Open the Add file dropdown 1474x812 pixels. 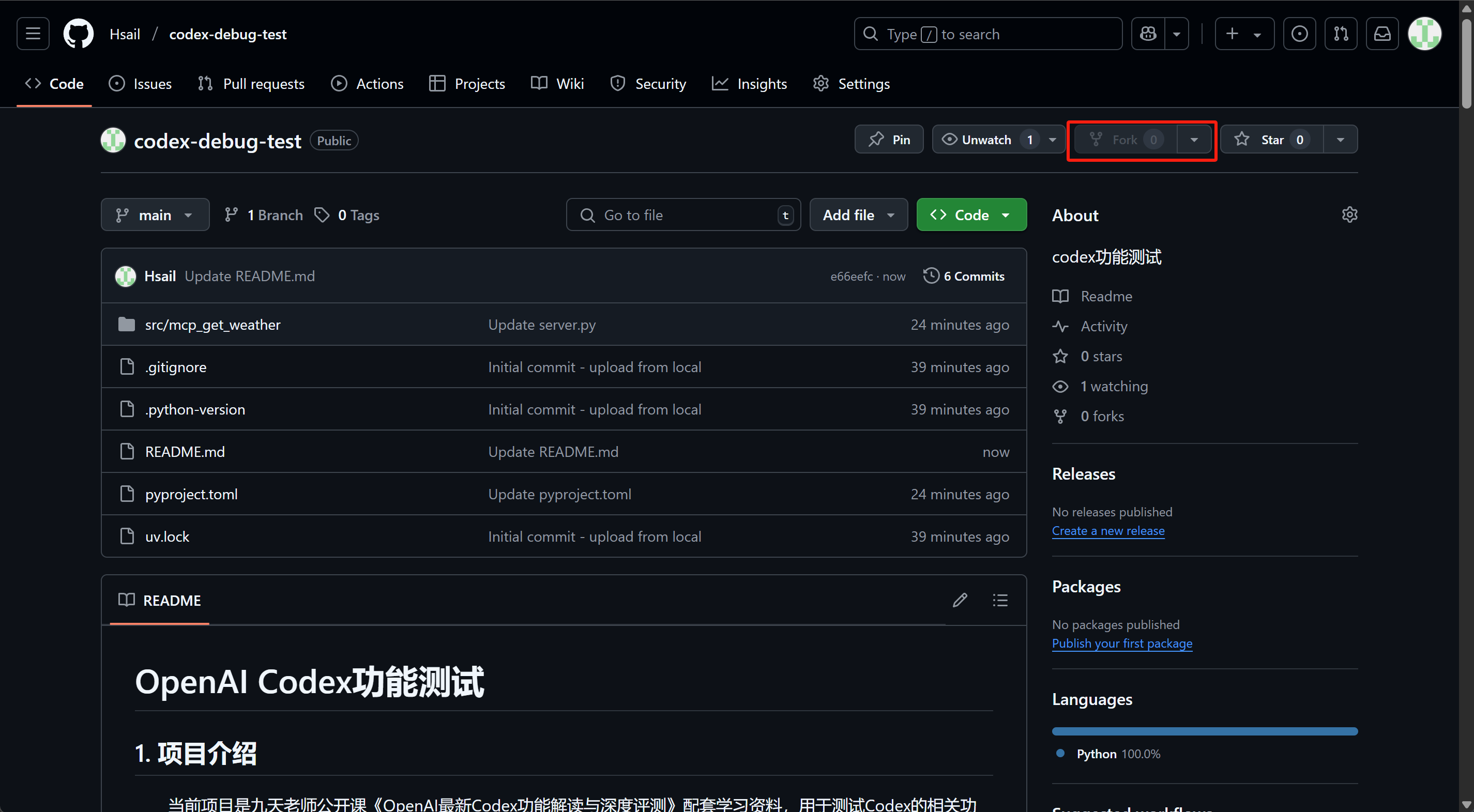[x=858, y=215]
